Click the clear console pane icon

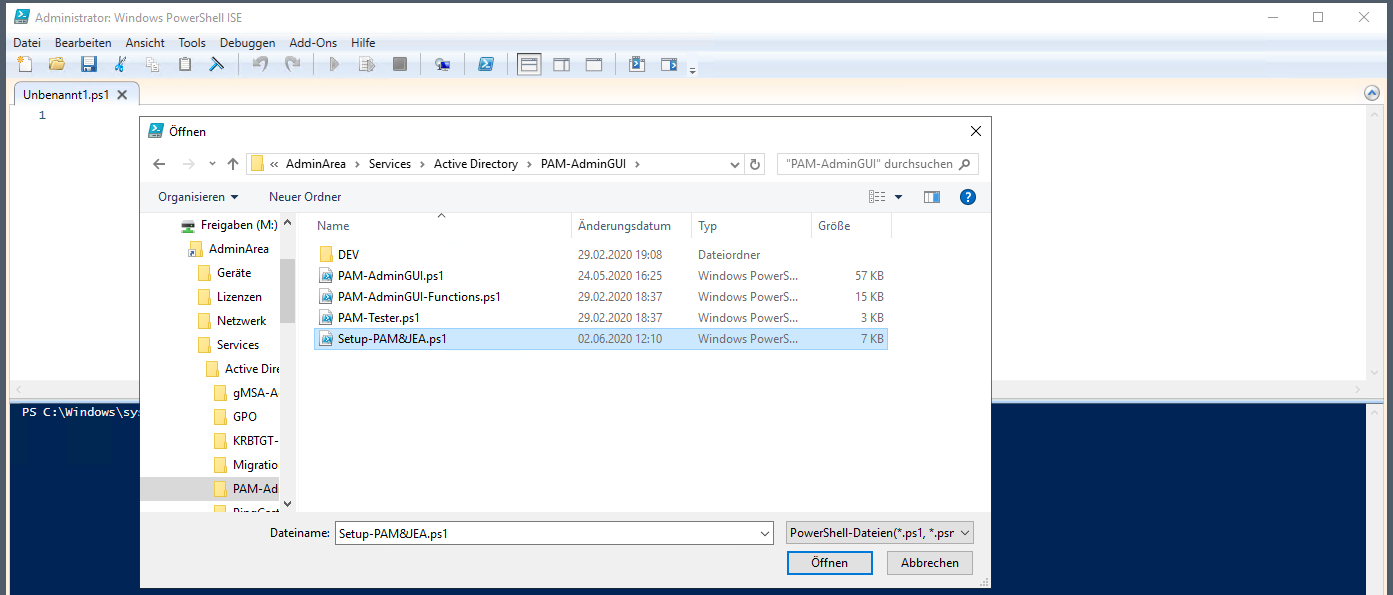pos(216,65)
